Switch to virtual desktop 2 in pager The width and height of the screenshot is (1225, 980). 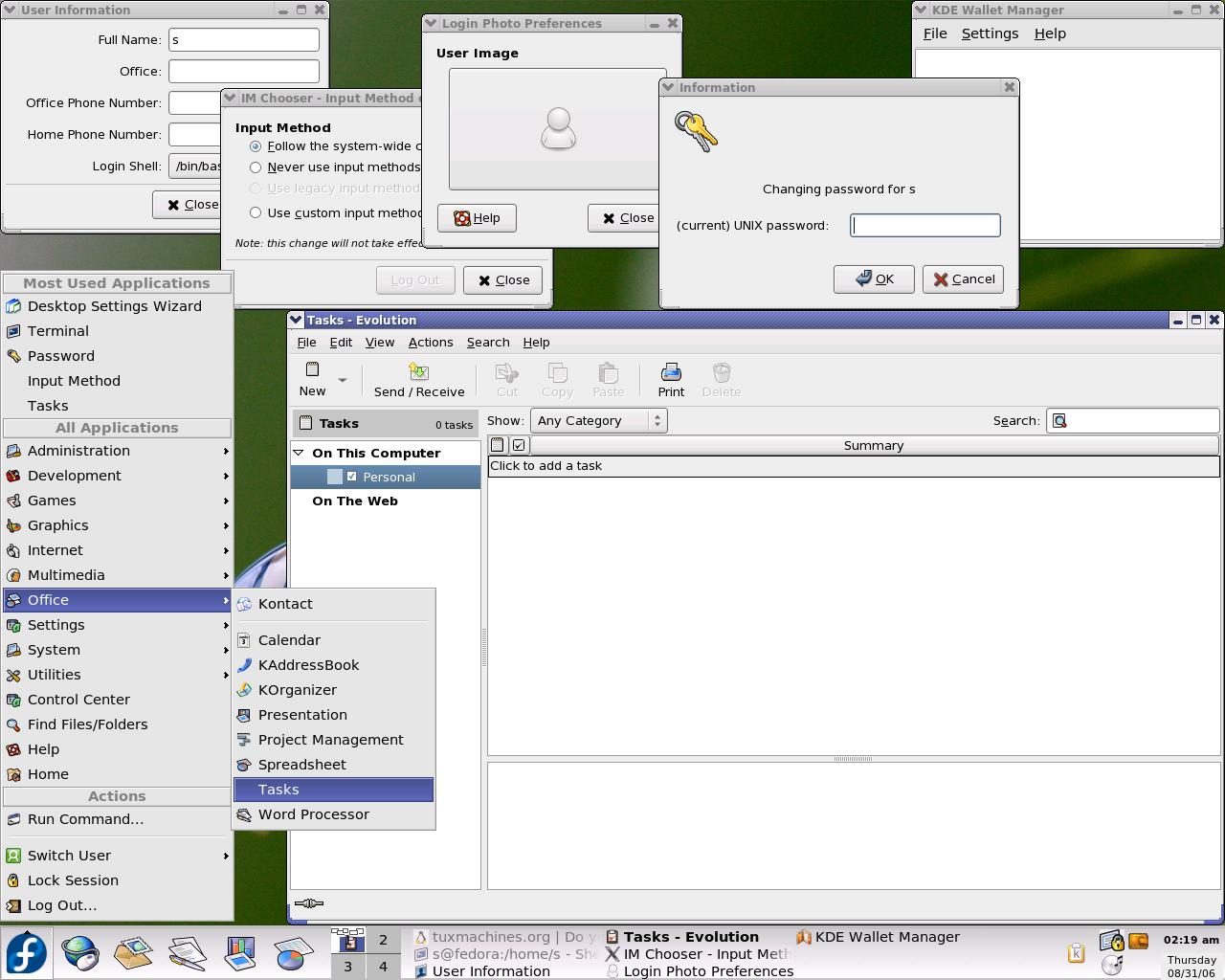coord(383,941)
